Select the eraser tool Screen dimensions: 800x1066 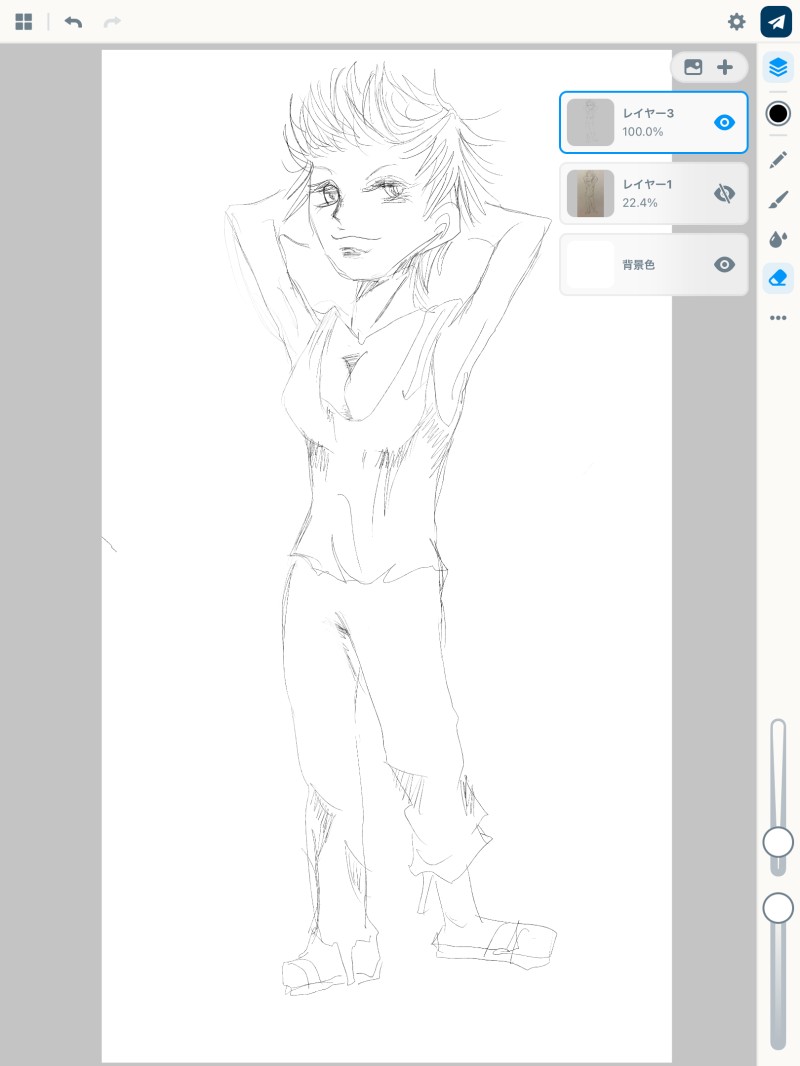tap(778, 278)
